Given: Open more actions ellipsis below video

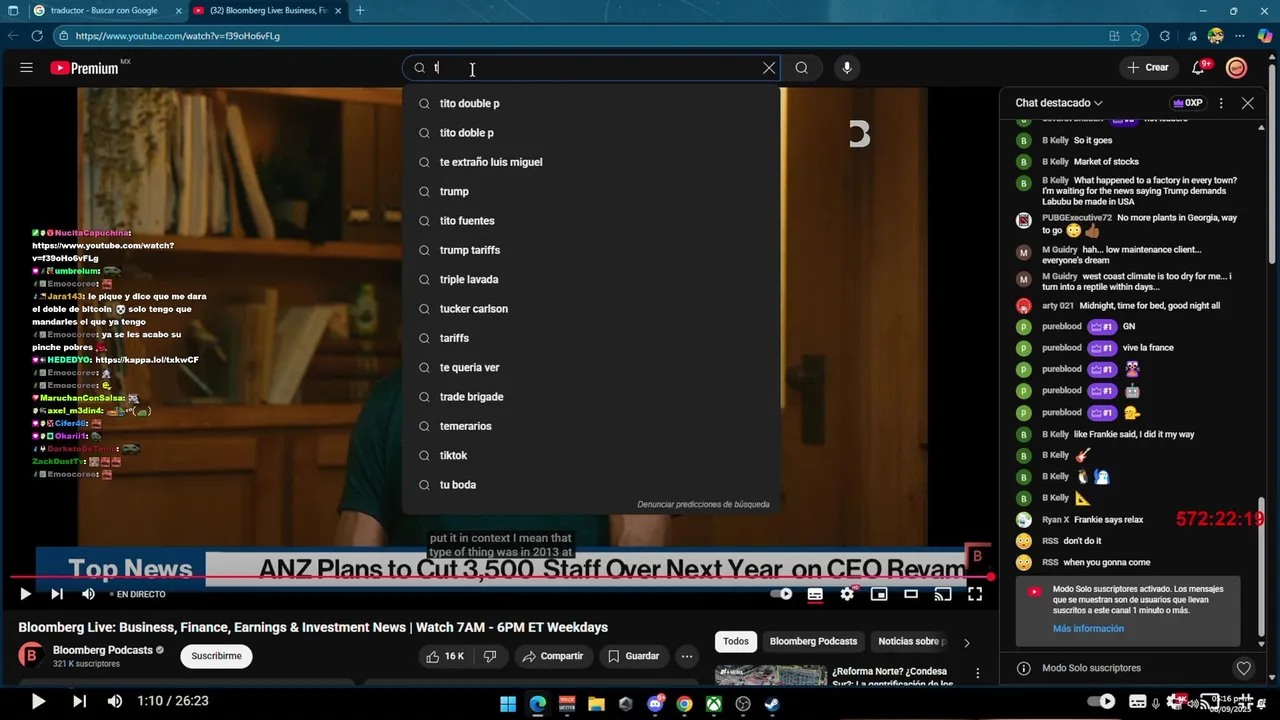Looking at the screenshot, I should click(x=686, y=656).
